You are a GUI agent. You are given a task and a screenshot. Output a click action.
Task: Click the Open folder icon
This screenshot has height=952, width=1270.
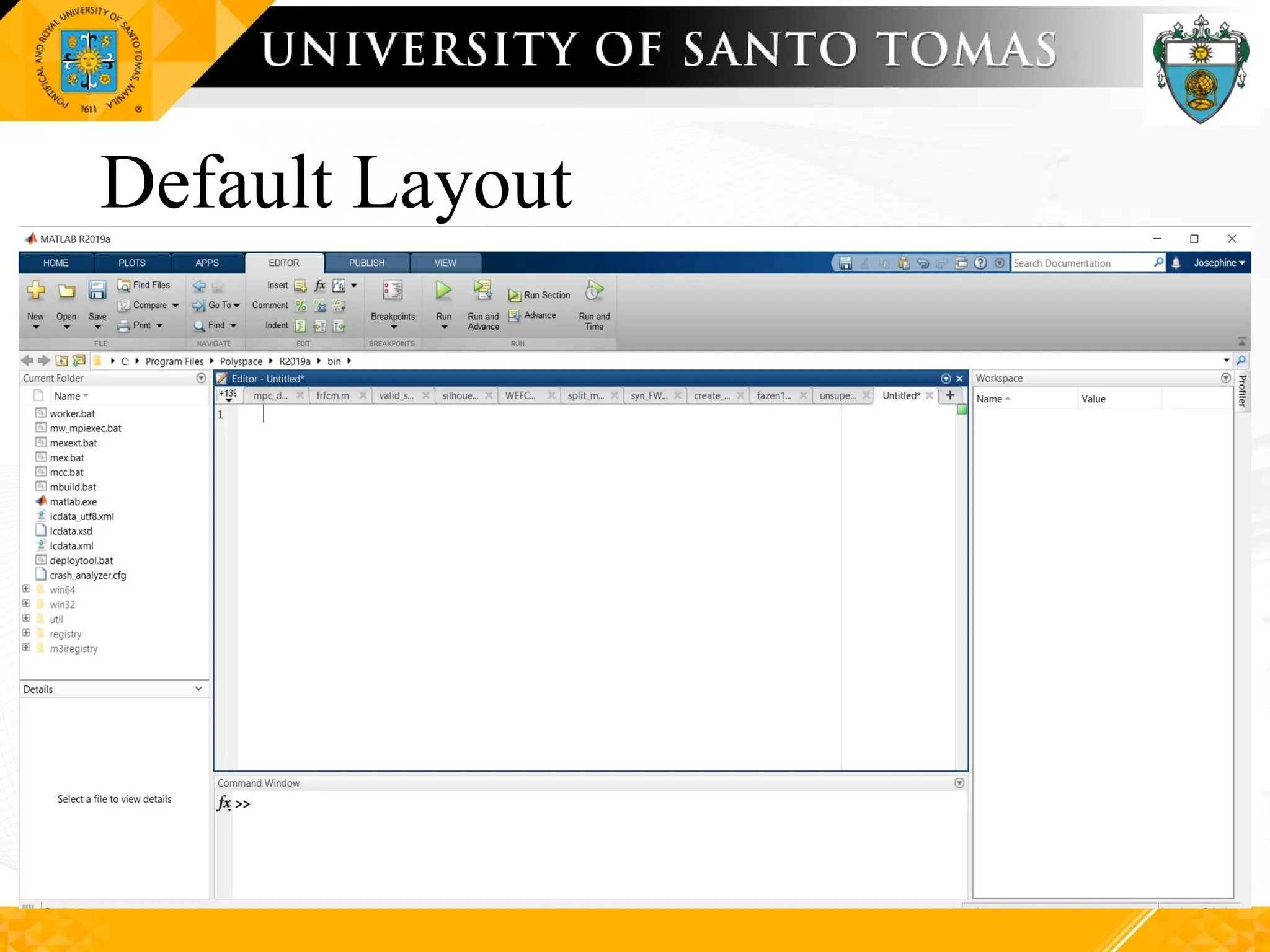click(66, 290)
